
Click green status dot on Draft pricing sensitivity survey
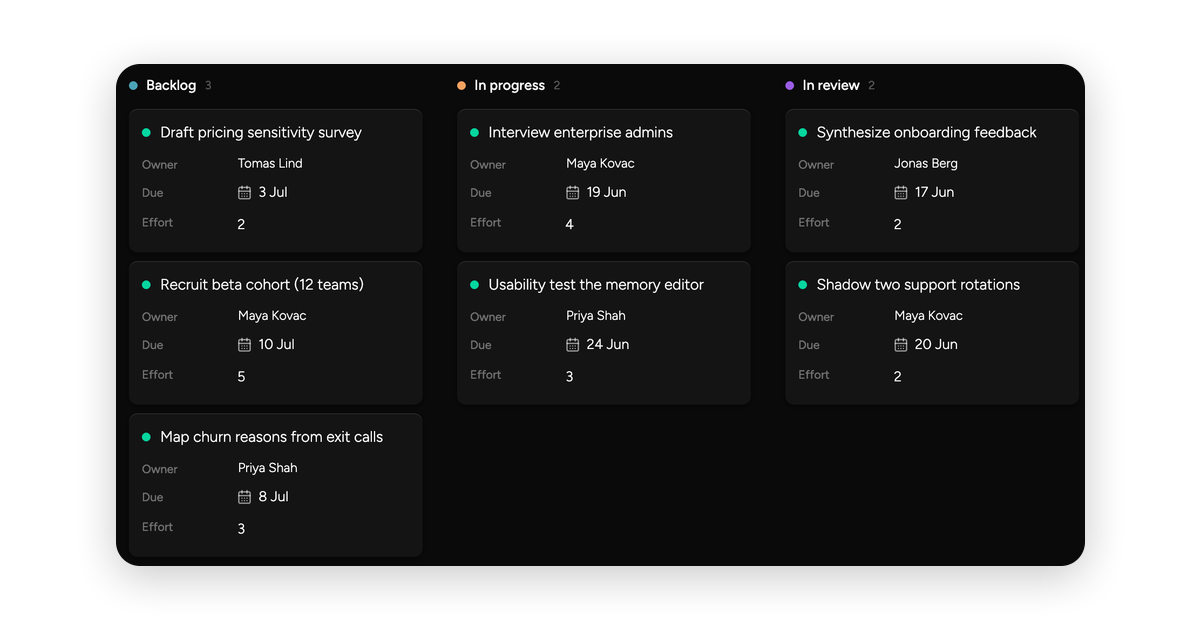pos(146,132)
